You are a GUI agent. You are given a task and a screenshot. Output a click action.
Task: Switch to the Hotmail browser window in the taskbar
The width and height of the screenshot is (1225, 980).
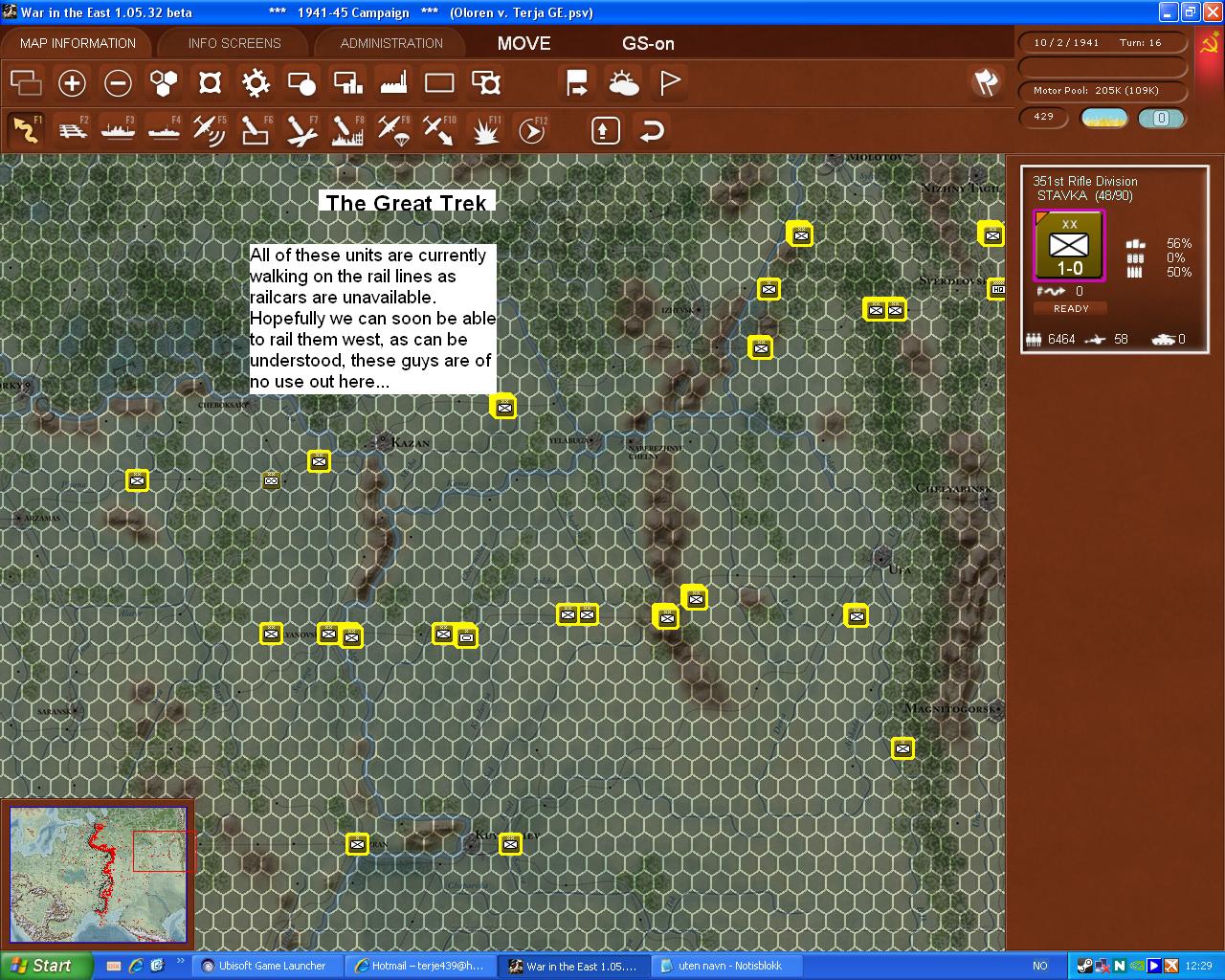click(419, 966)
